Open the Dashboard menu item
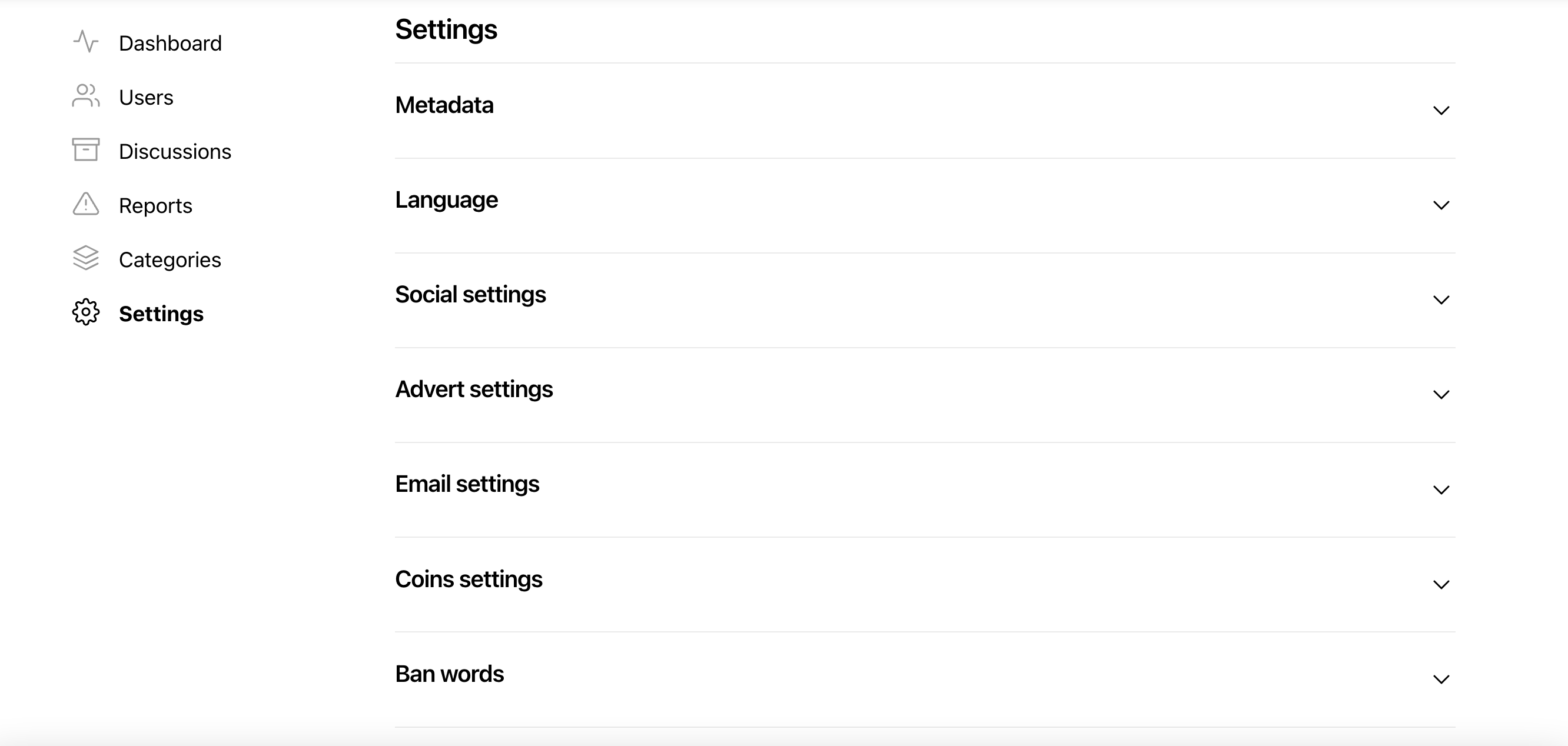 click(171, 43)
